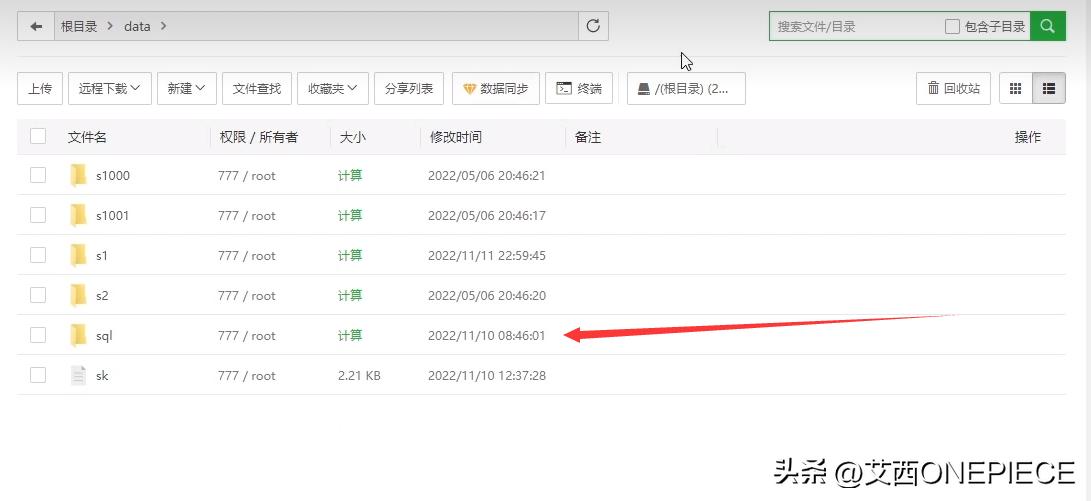The width and height of the screenshot is (1091, 501).
Task: Calculate size of sql via 计算
Action: (350, 335)
